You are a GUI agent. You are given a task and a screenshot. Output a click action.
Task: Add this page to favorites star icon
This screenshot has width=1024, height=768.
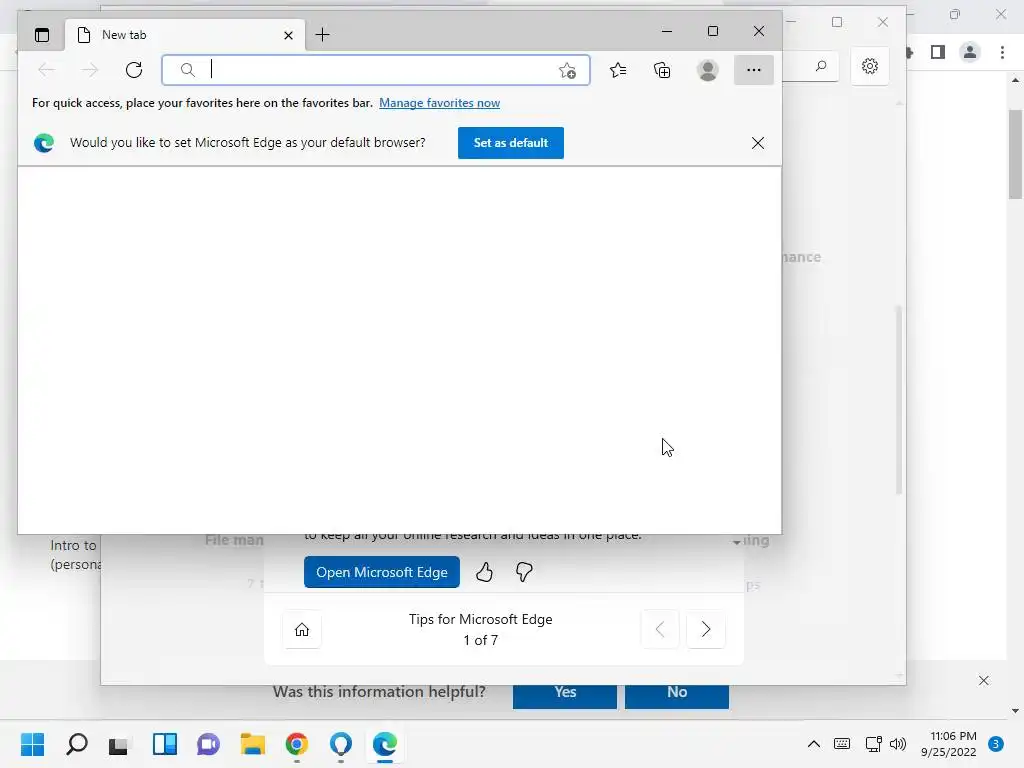tap(568, 71)
